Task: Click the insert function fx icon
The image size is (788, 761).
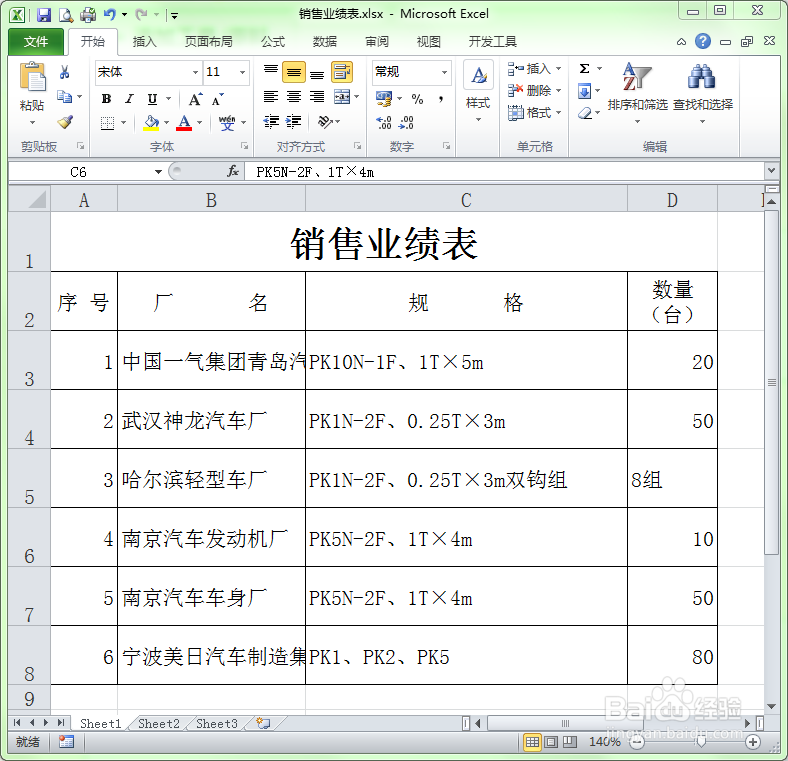Action: [x=232, y=171]
